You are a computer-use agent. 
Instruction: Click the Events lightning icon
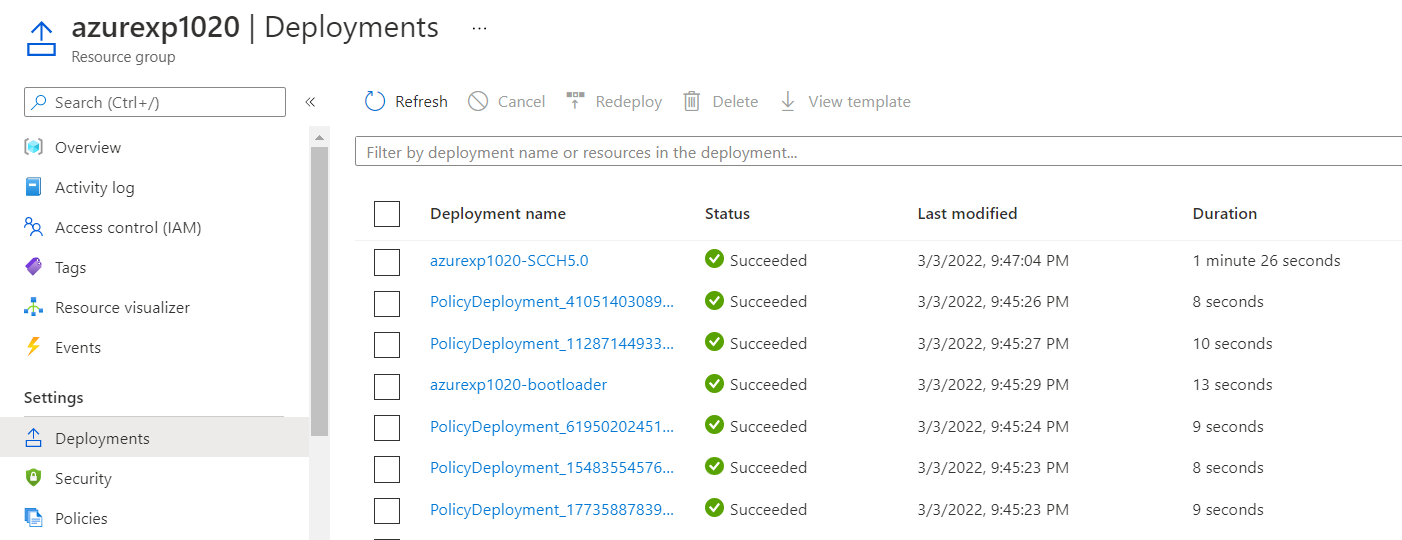coord(34,347)
